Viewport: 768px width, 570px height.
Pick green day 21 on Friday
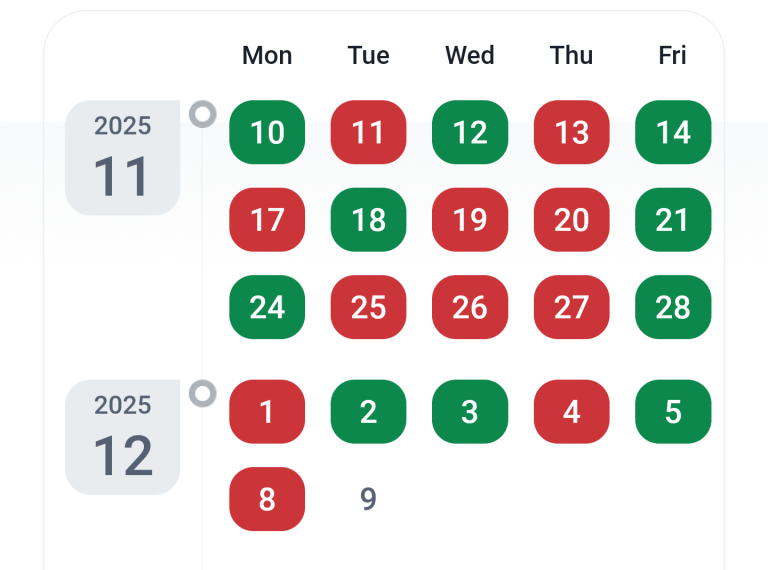click(x=673, y=219)
